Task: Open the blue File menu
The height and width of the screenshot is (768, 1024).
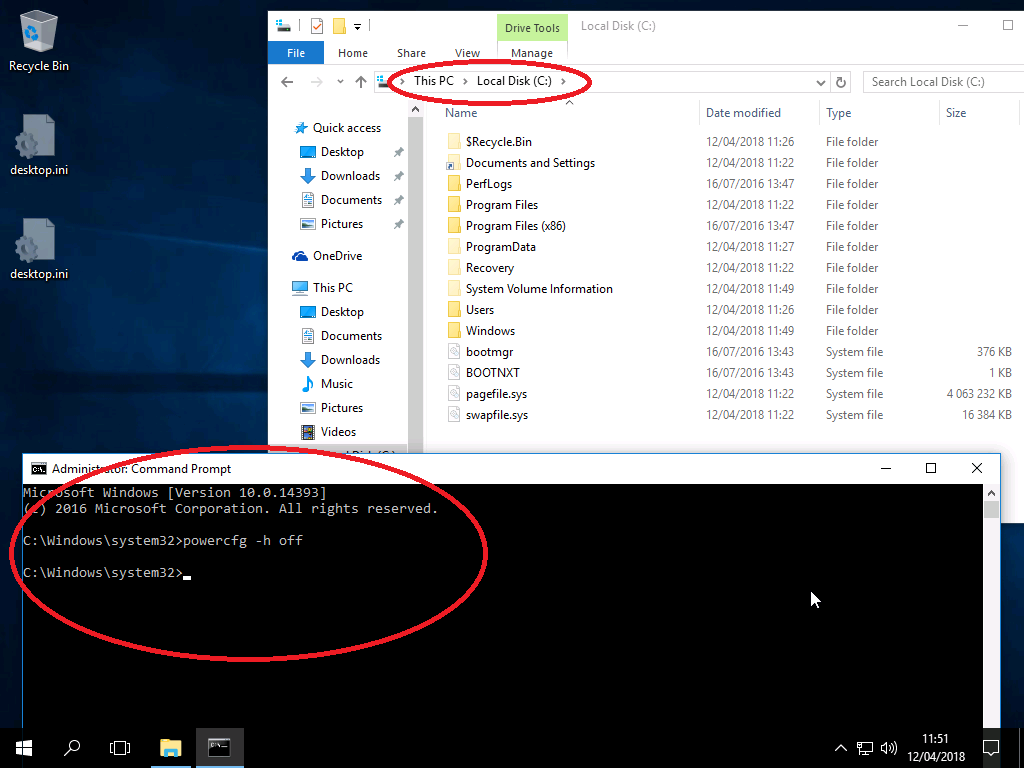Action: [x=296, y=53]
